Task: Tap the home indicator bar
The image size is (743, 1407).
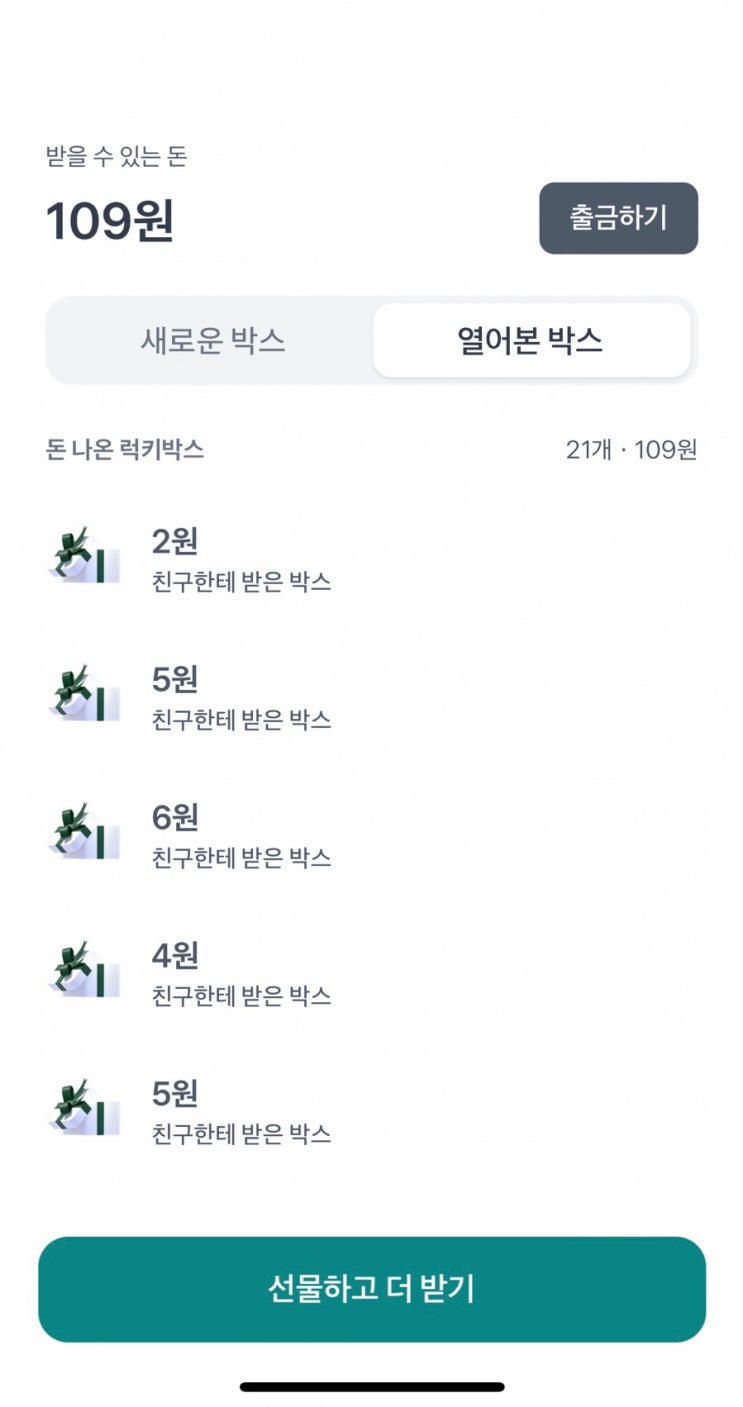Action: coord(372,1387)
